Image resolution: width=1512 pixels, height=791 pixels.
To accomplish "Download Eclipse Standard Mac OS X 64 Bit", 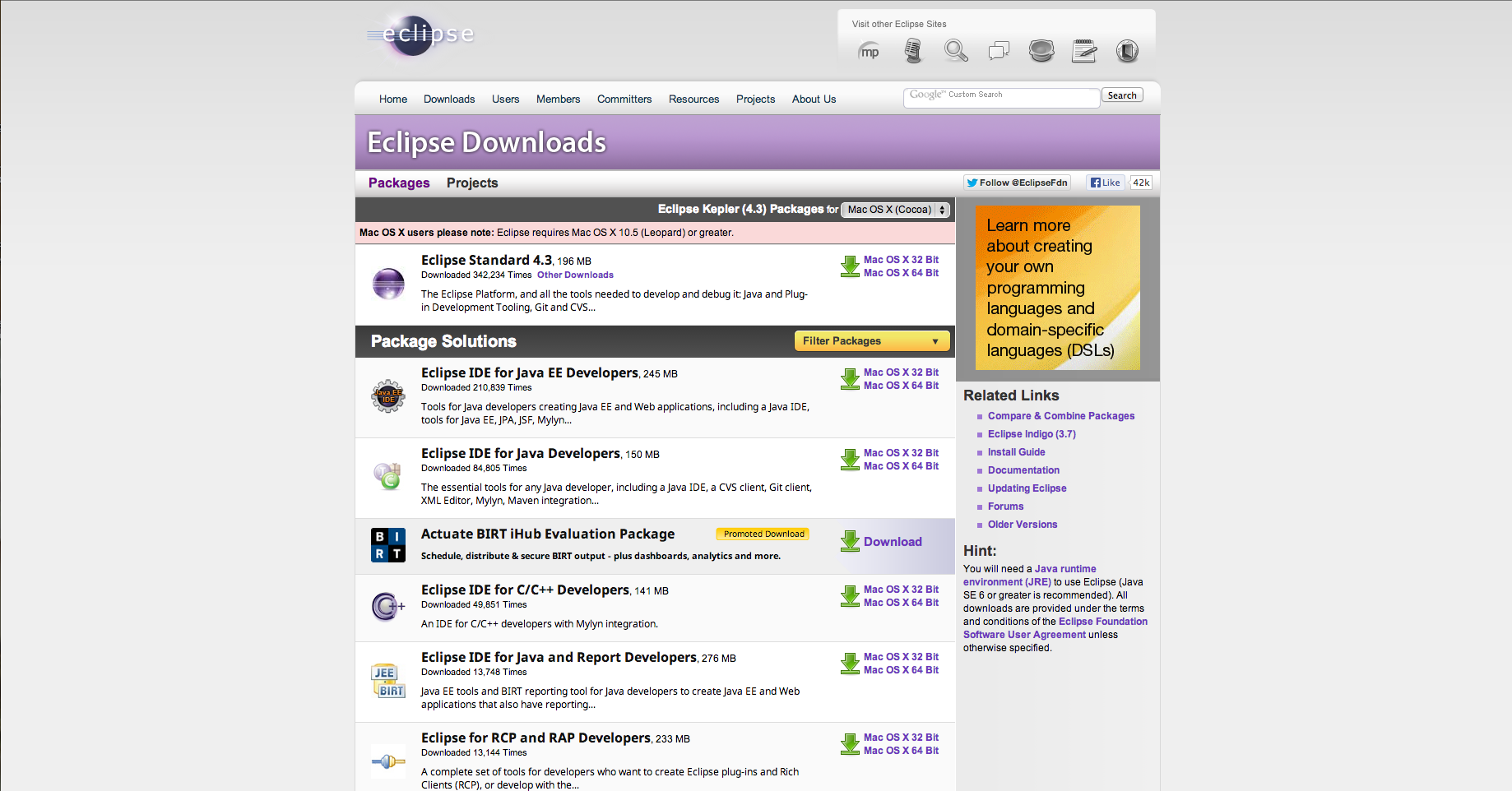I will pos(901,273).
